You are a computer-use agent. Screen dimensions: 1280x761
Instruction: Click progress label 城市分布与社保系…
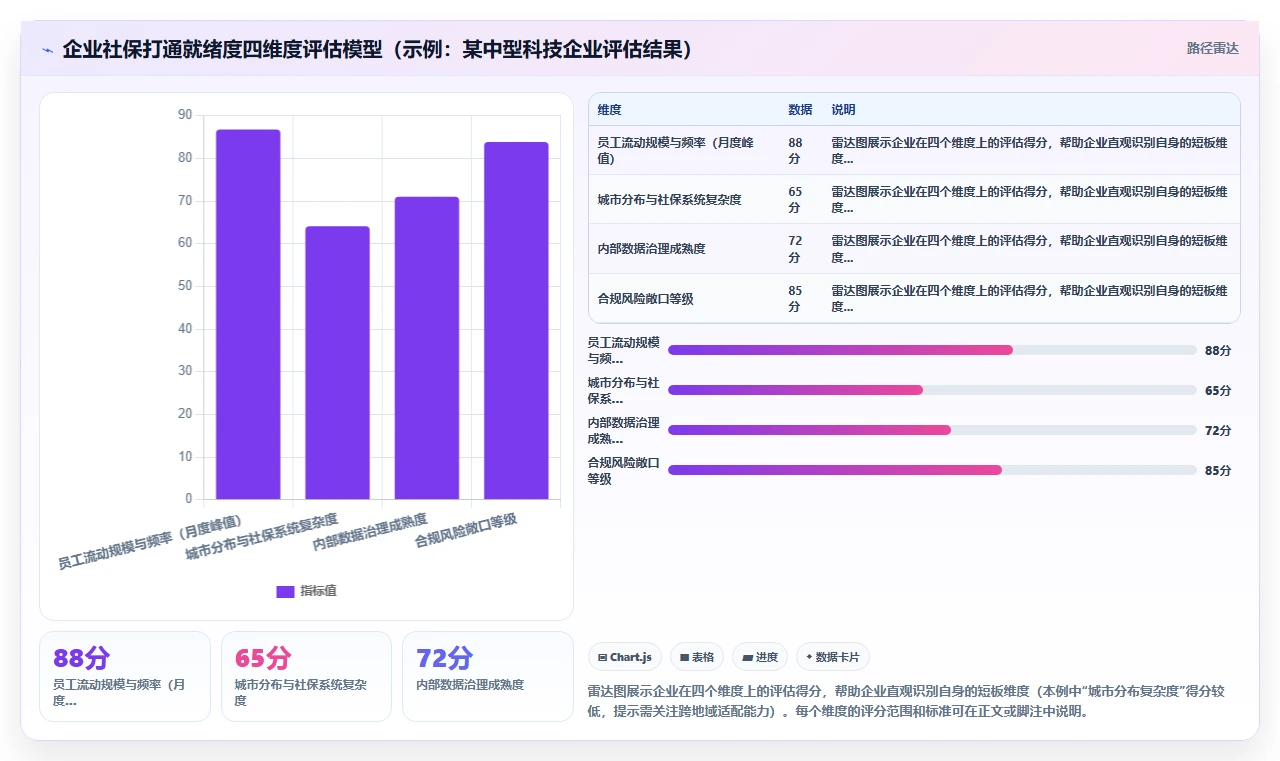tap(624, 390)
